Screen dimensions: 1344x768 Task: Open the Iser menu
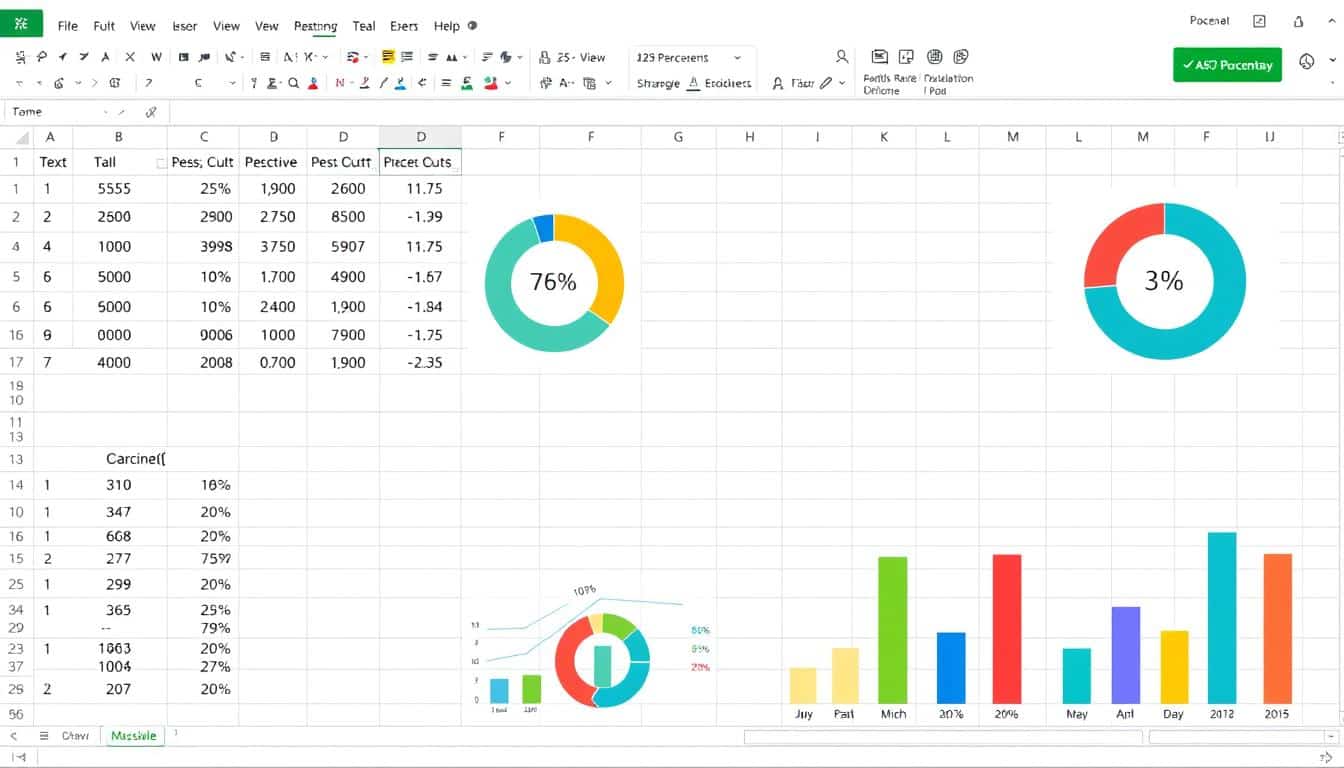(x=185, y=26)
